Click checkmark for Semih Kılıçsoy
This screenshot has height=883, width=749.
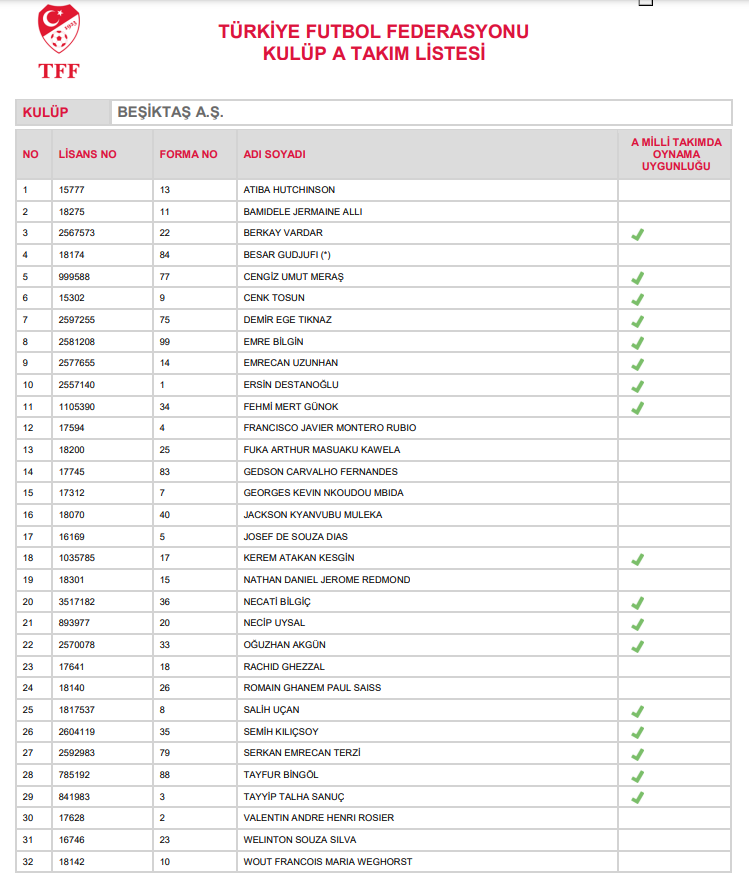(x=637, y=733)
